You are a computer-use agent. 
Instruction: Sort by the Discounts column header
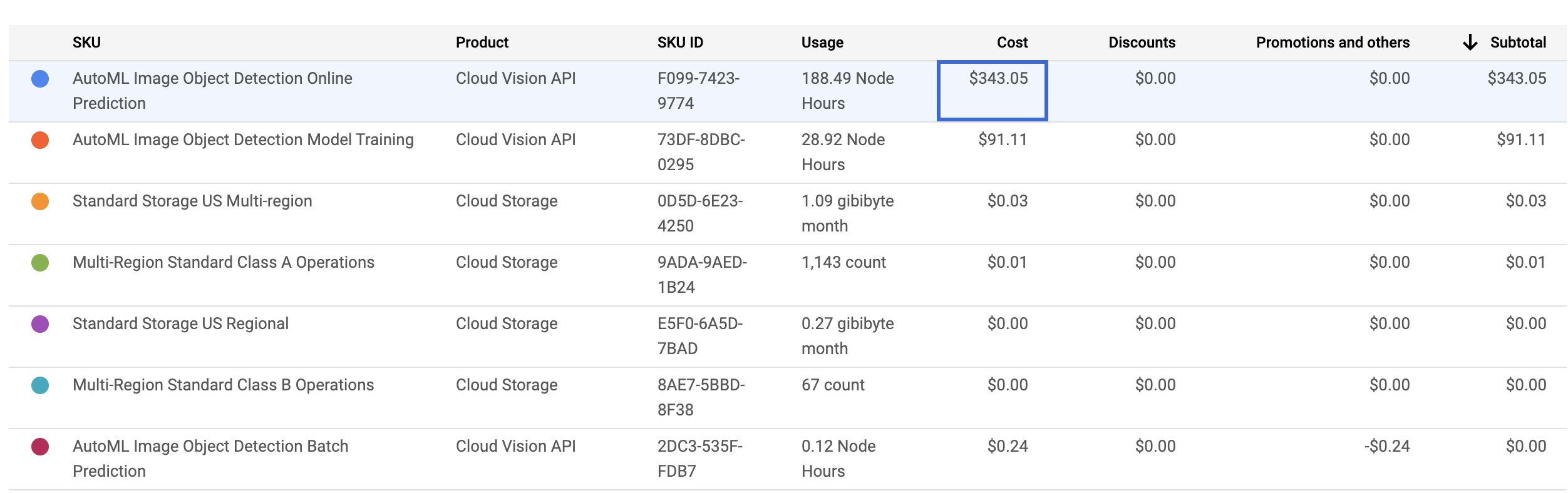click(1142, 43)
